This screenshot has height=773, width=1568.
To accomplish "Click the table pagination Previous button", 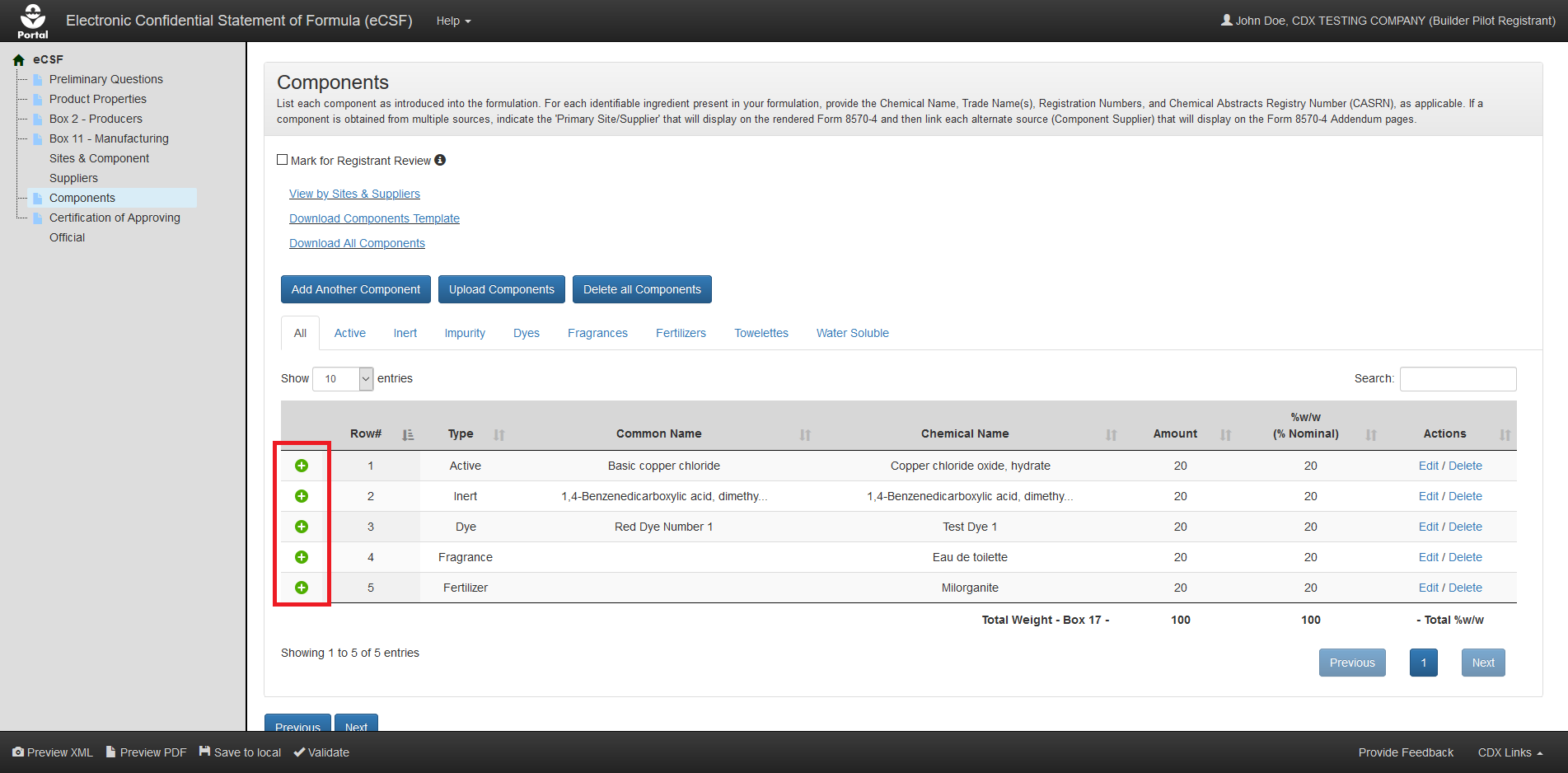I will point(1352,663).
